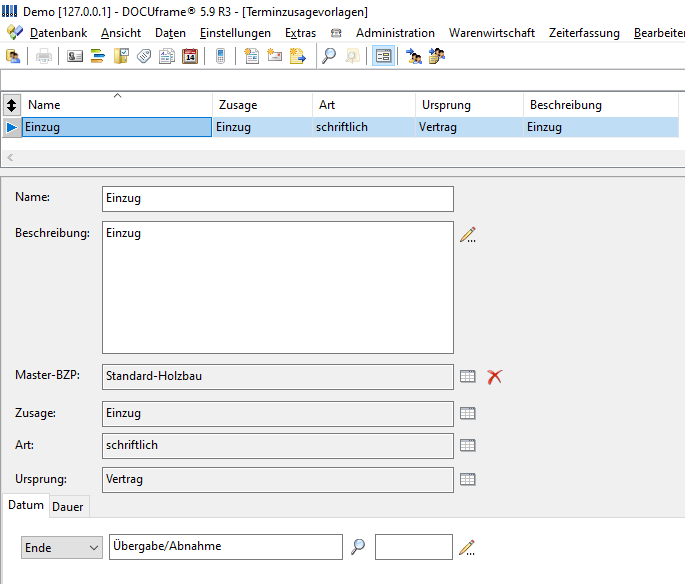Click the Beschreibung column header
This screenshot has width=685, height=584.
coord(601,105)
